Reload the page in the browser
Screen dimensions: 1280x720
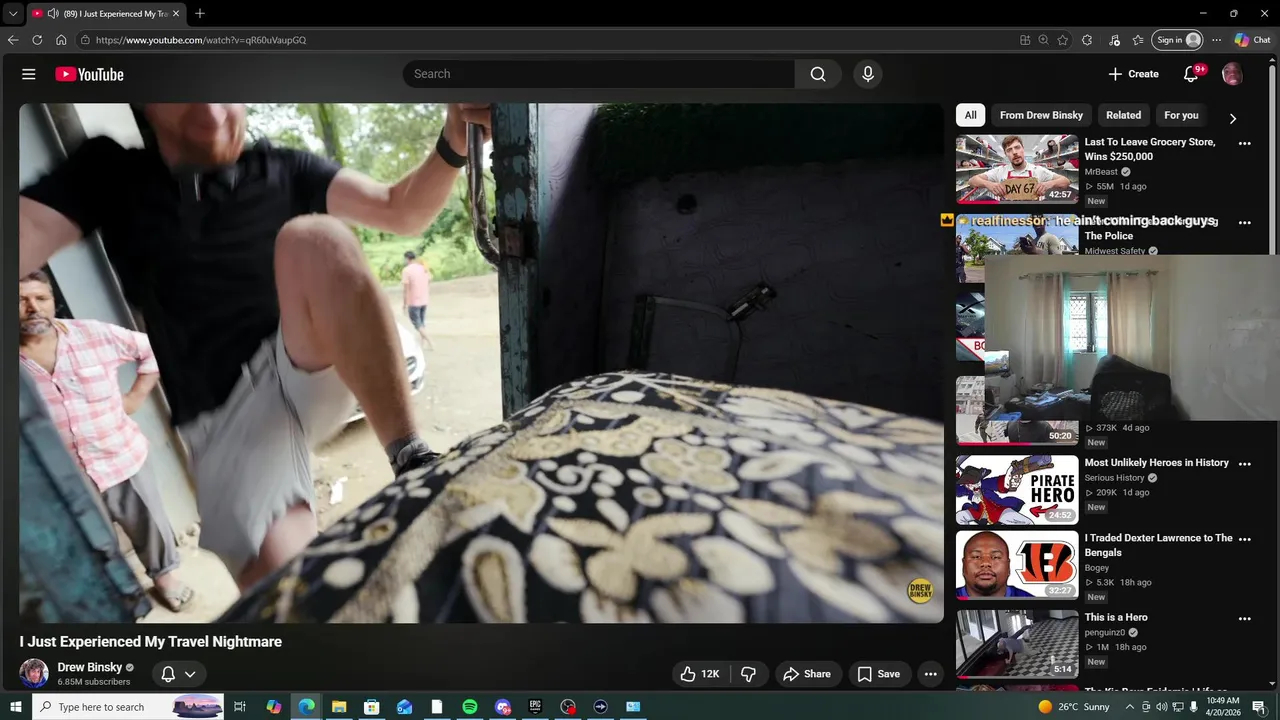coord(37,40)
